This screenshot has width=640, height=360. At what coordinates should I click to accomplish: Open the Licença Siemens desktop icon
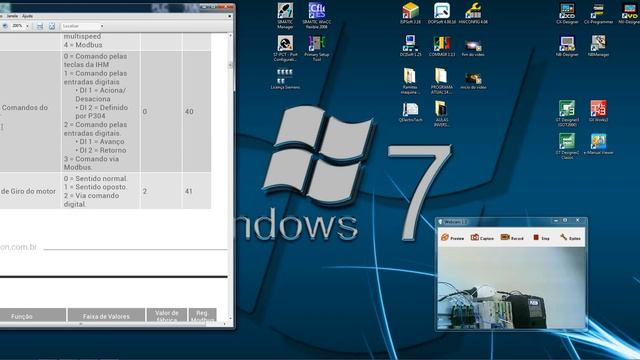tap(285, 79)
